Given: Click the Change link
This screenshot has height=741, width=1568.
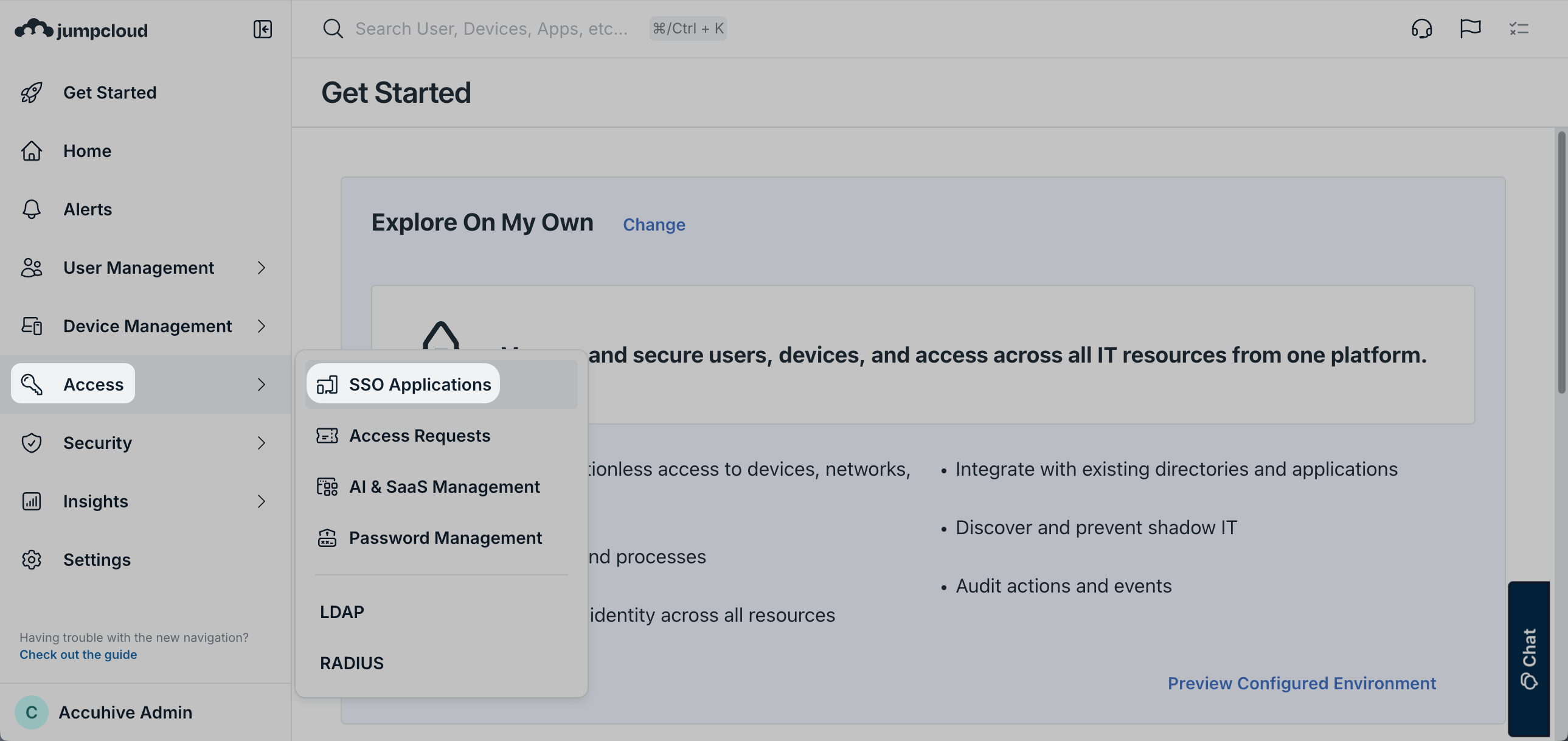Looking at the screenshot, I should pos(654,224).
